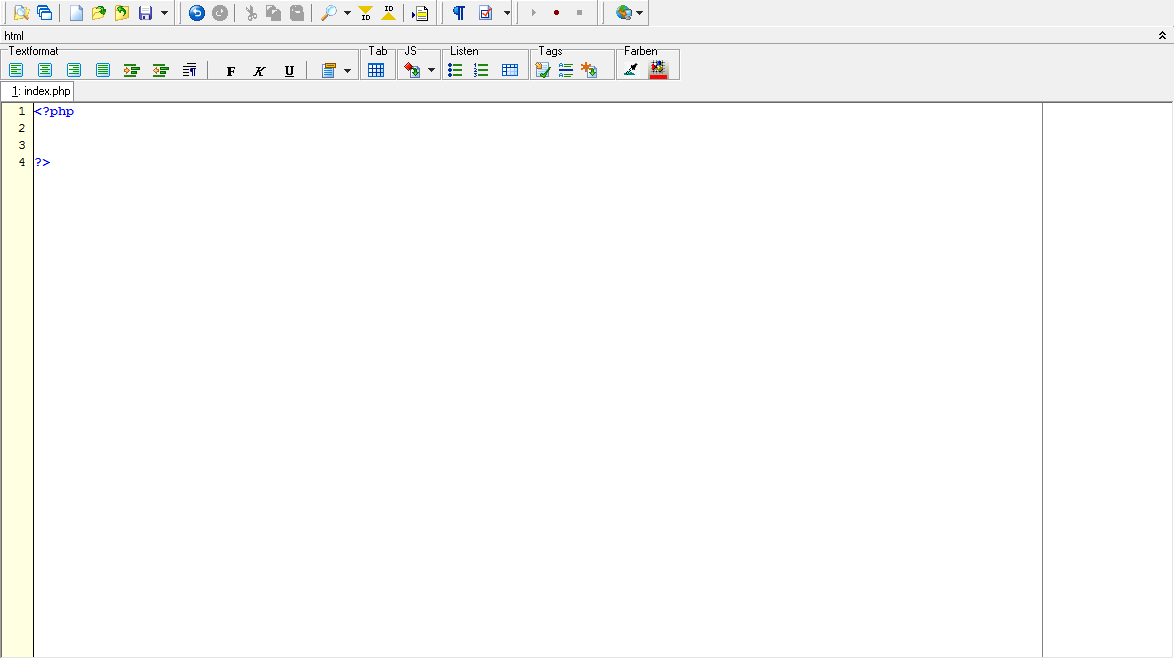Screen dimensions: 1174x659
Task: Toggle the paragraph marks display
Action: pos(458,13)
